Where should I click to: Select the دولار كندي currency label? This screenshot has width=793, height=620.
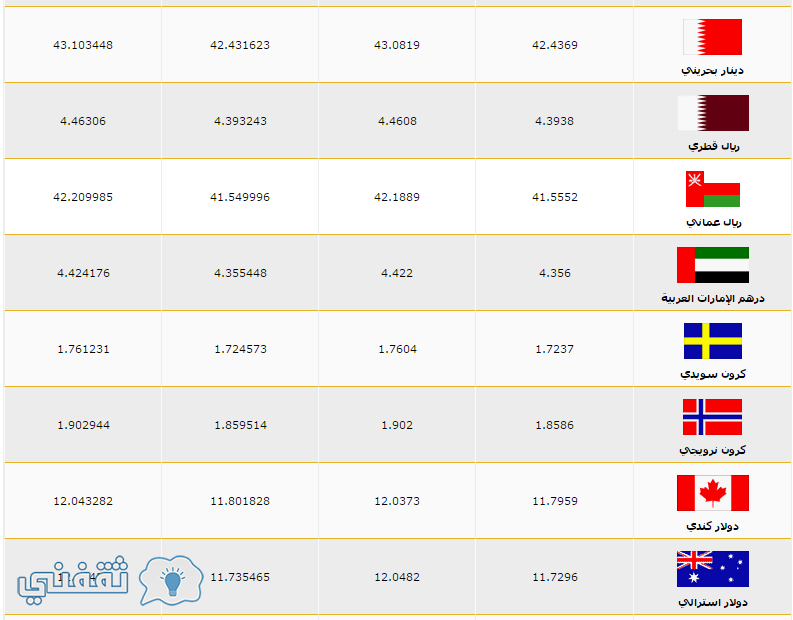point(712,526)
